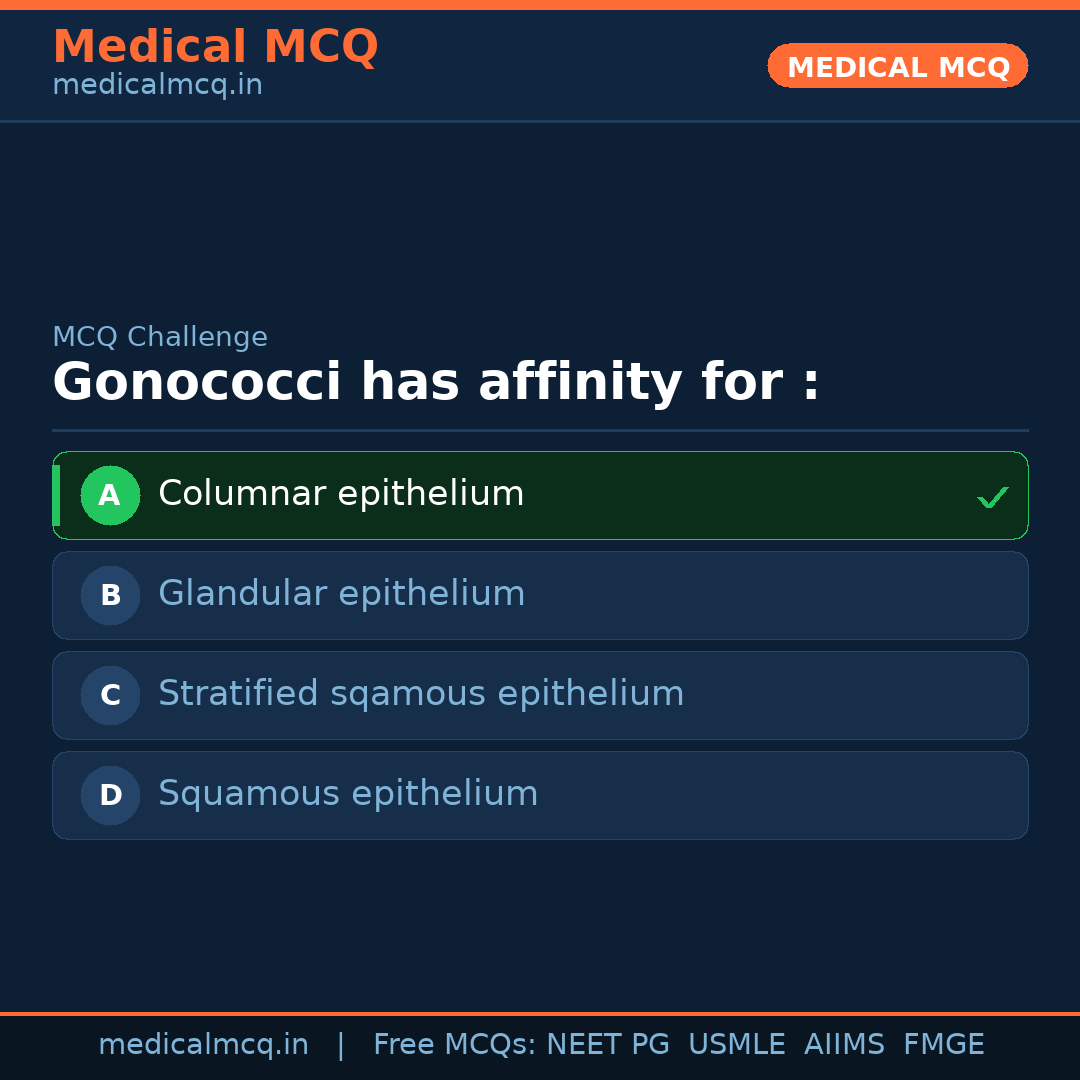Click the green checkmark on option A

pyautogui.click(x=992, y=497)
